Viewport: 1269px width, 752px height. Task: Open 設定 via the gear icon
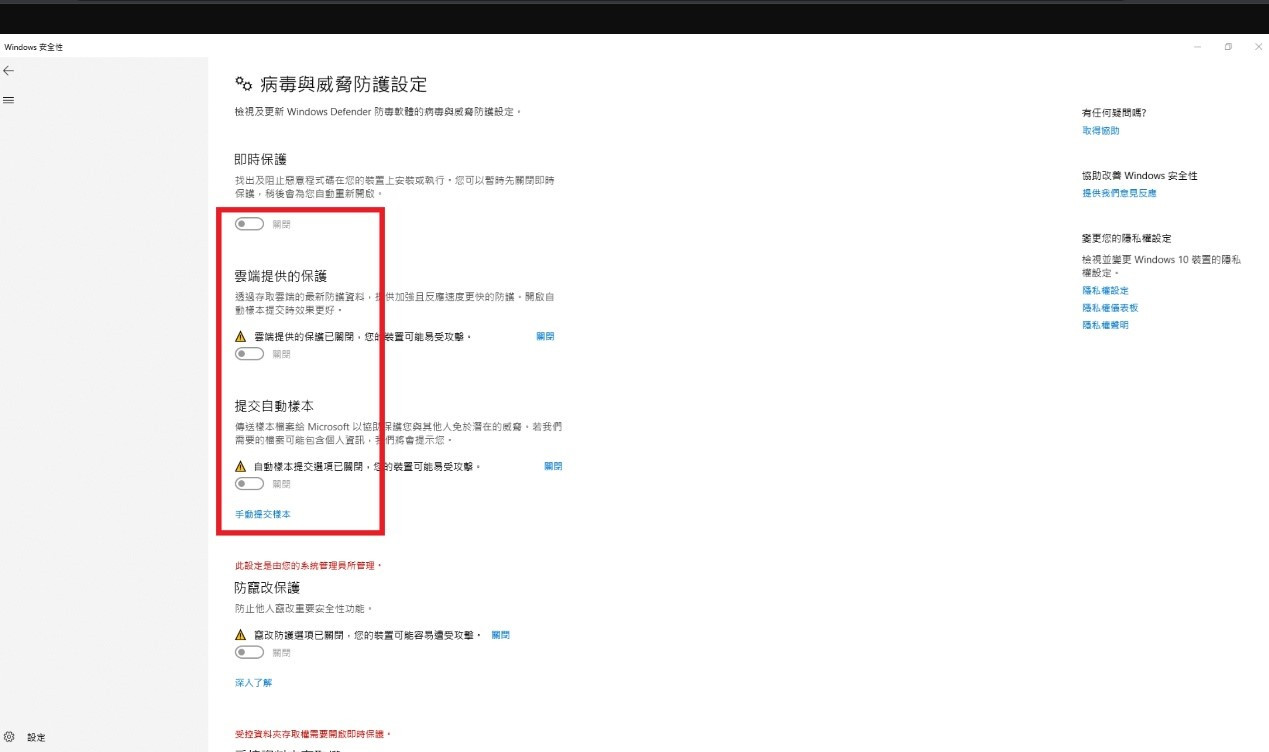[x=10, y=737]
